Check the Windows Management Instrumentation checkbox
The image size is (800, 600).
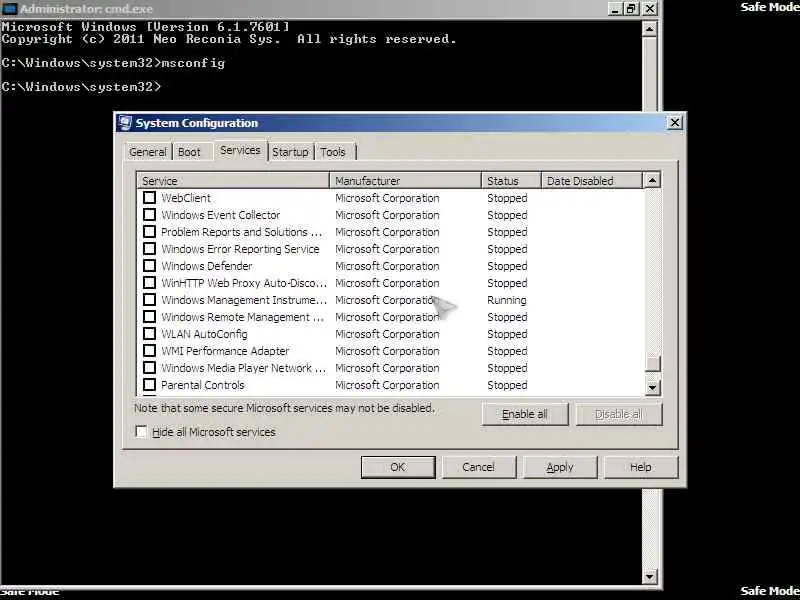(149, 299)
